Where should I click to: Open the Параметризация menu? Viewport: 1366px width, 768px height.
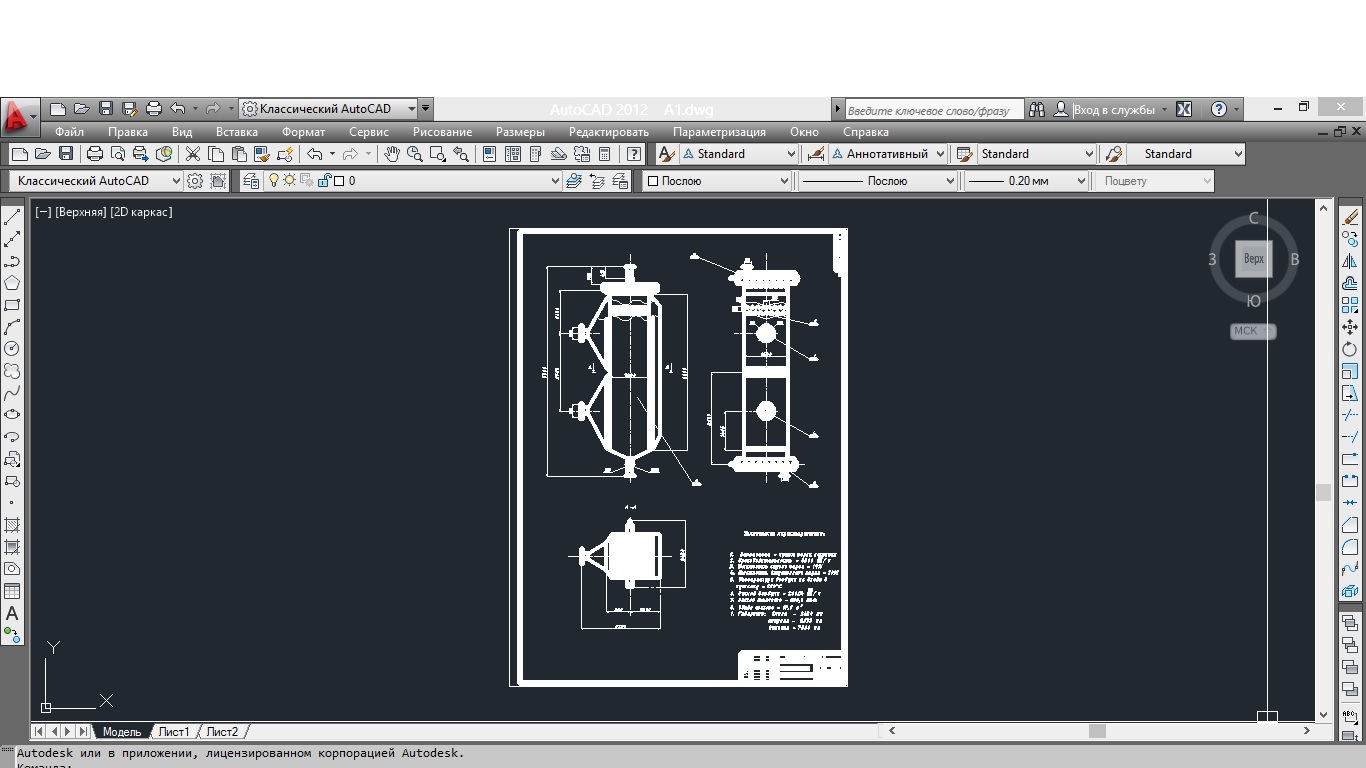[719, 132]
